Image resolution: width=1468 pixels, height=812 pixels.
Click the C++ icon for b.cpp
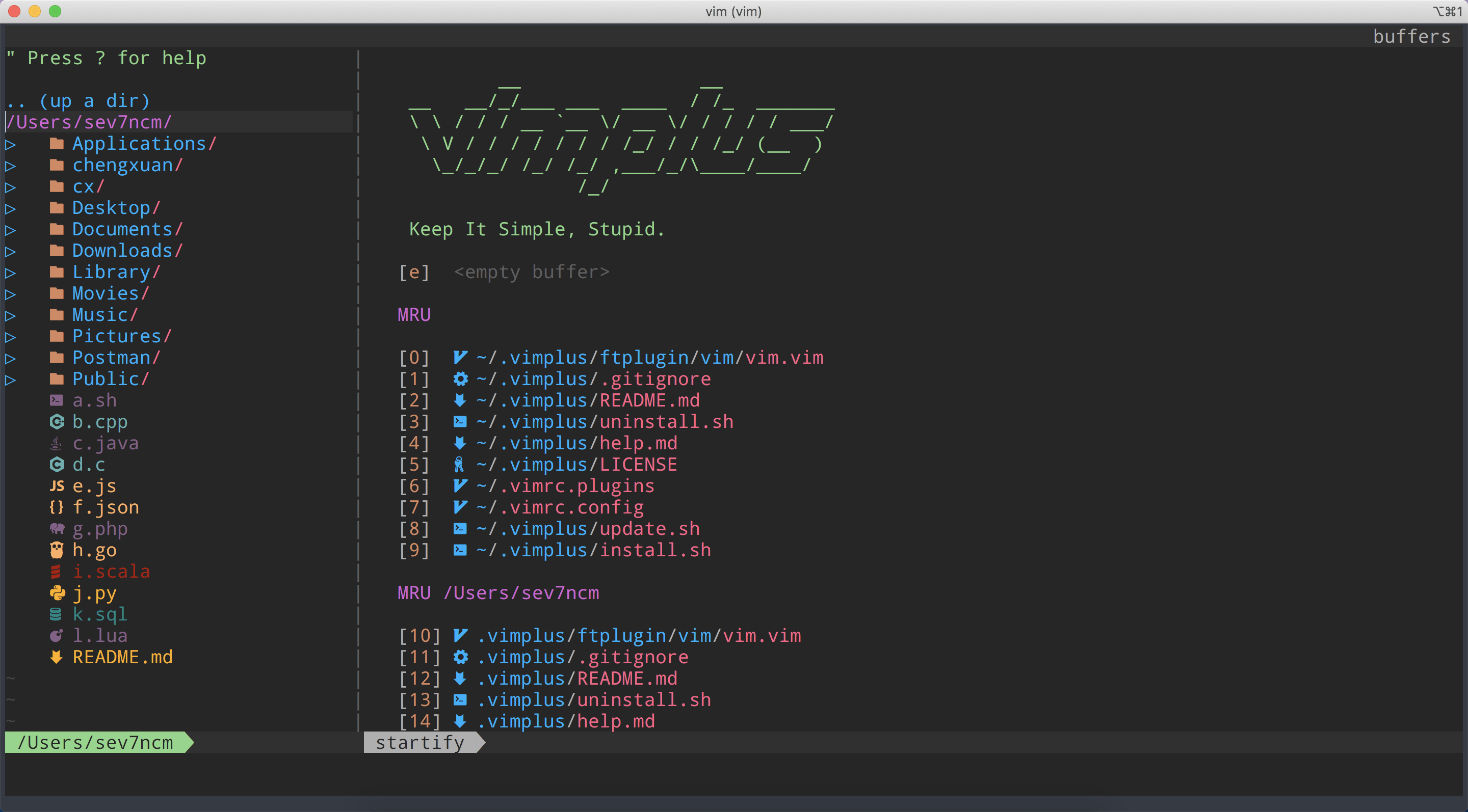click(x=55, y=423)
